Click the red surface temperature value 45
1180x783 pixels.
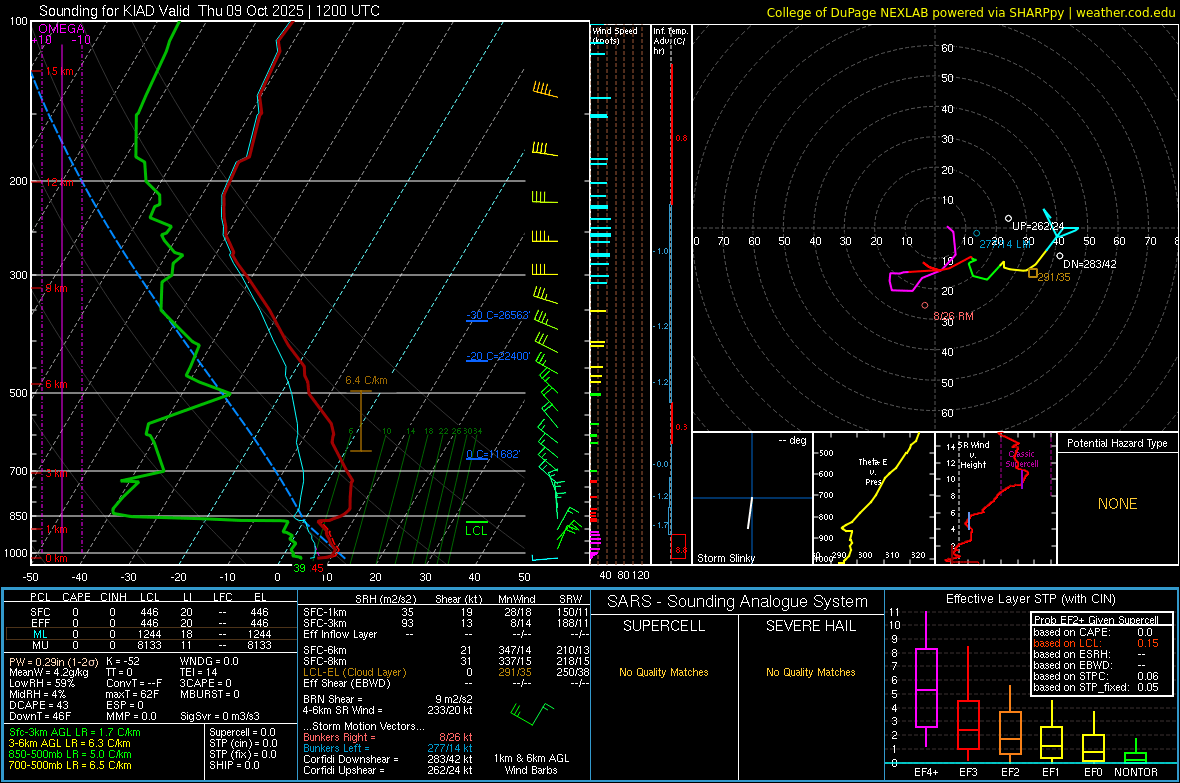(x=318, y=568)
